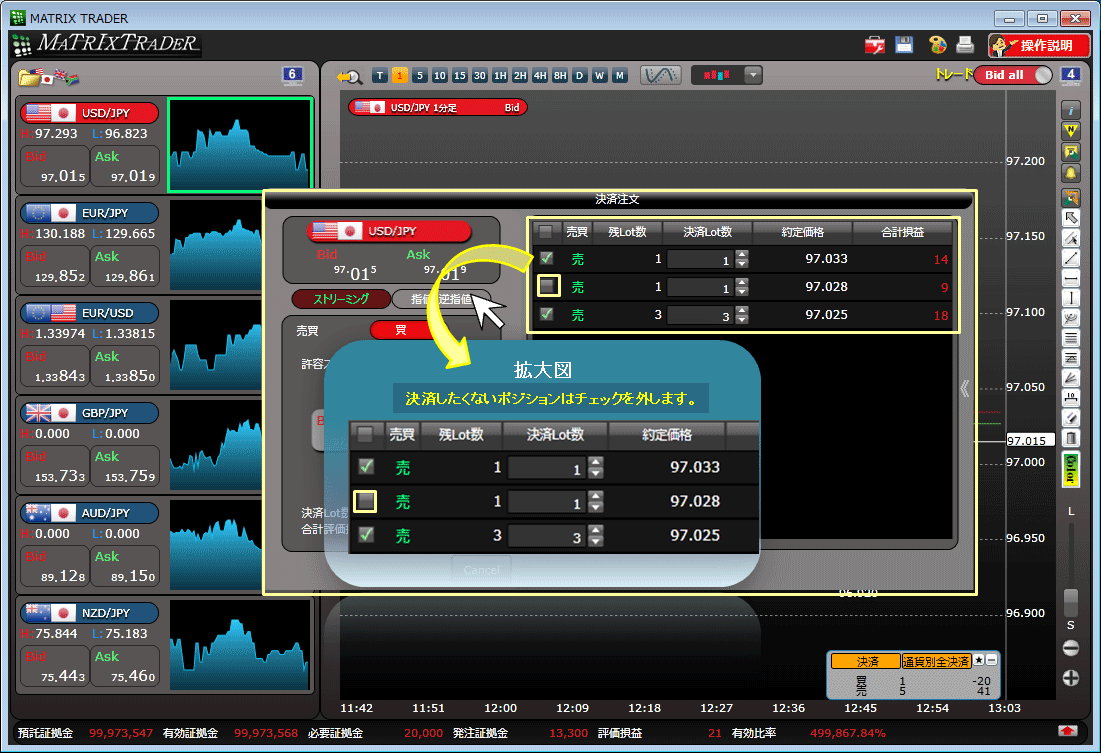Open the chart type dropdown arrow
The image size is (1101, 753).
tap(753, 75)
